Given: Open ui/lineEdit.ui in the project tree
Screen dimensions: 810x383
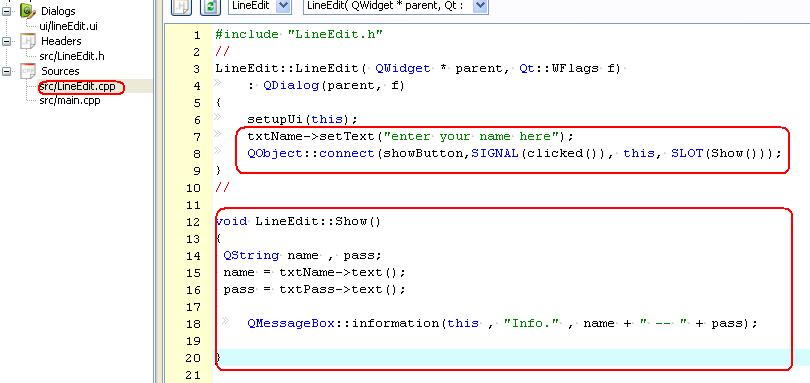Looking at the screenshot, I should point(68,26).
